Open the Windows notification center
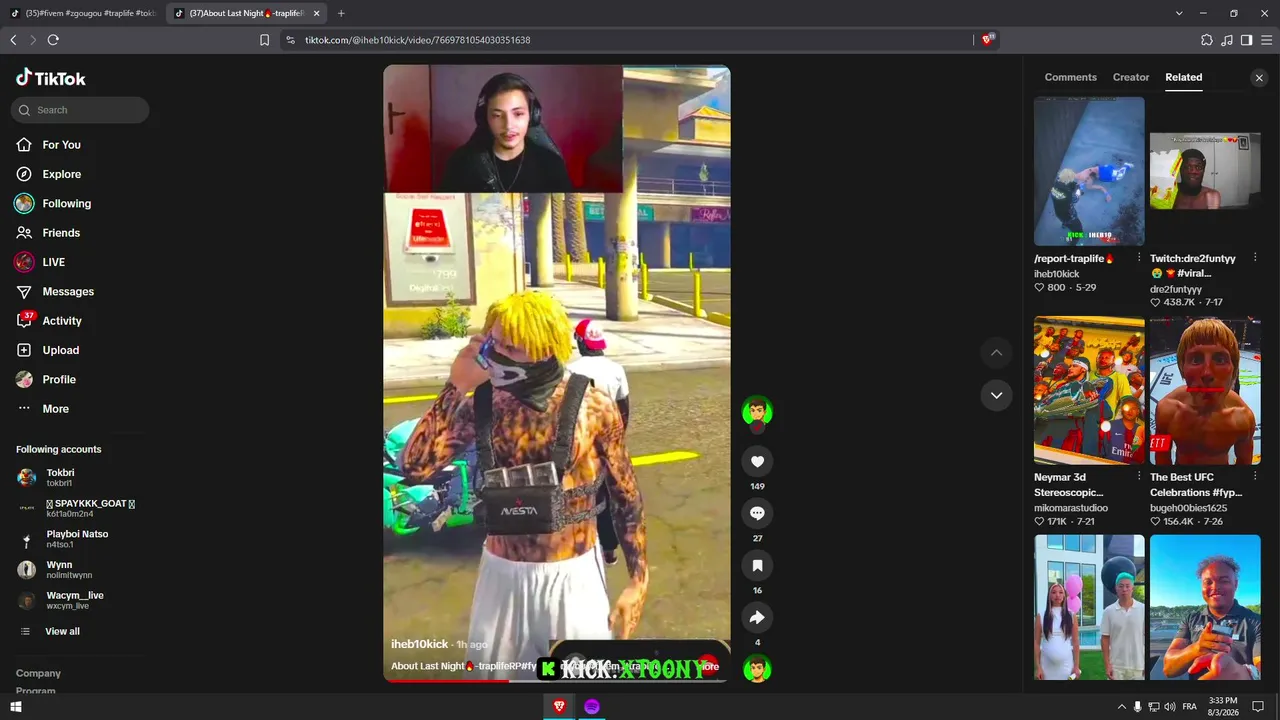Screen dimensions: 1280x720 [x=1258, y=707]
